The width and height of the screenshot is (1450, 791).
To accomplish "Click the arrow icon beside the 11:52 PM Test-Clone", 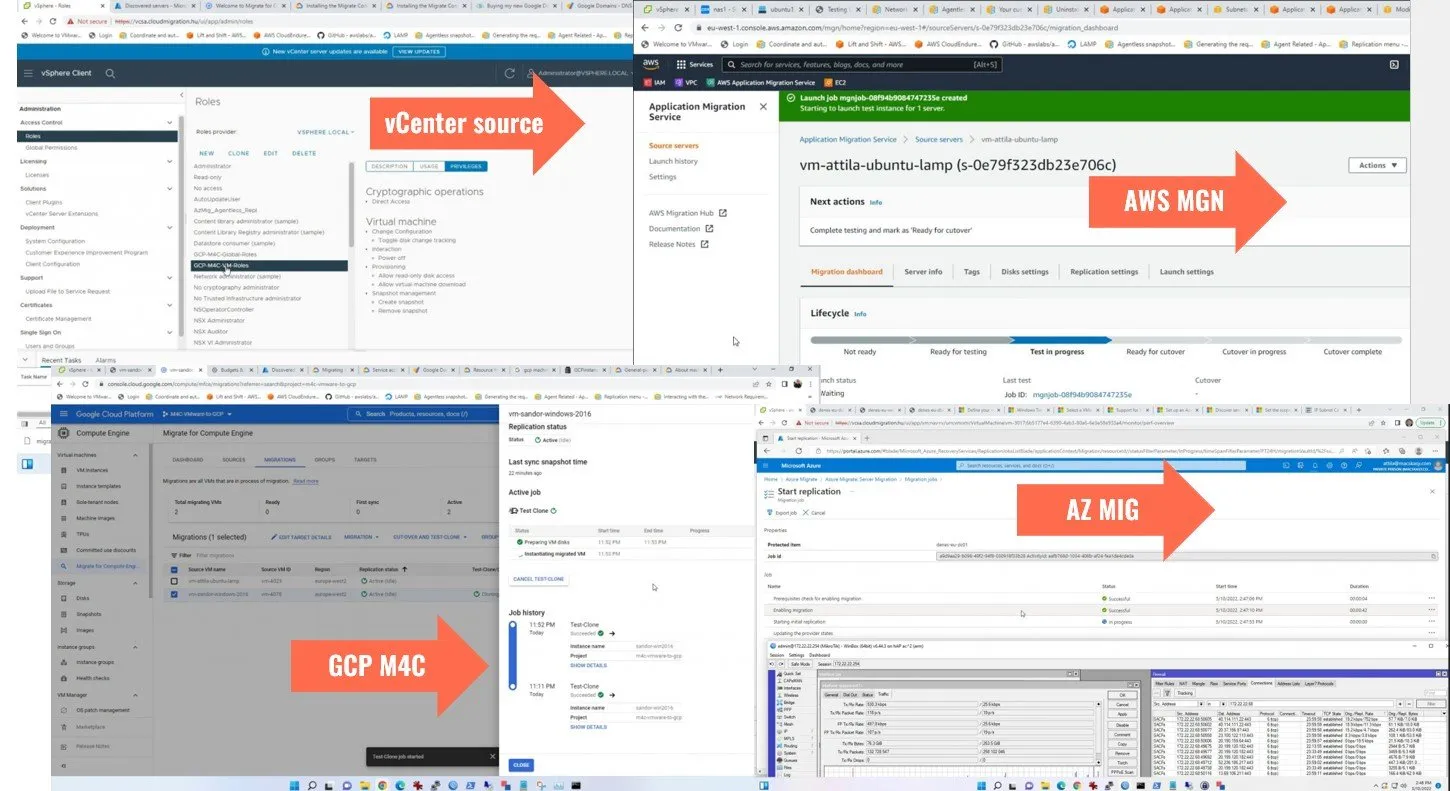I will pos(612,633).
